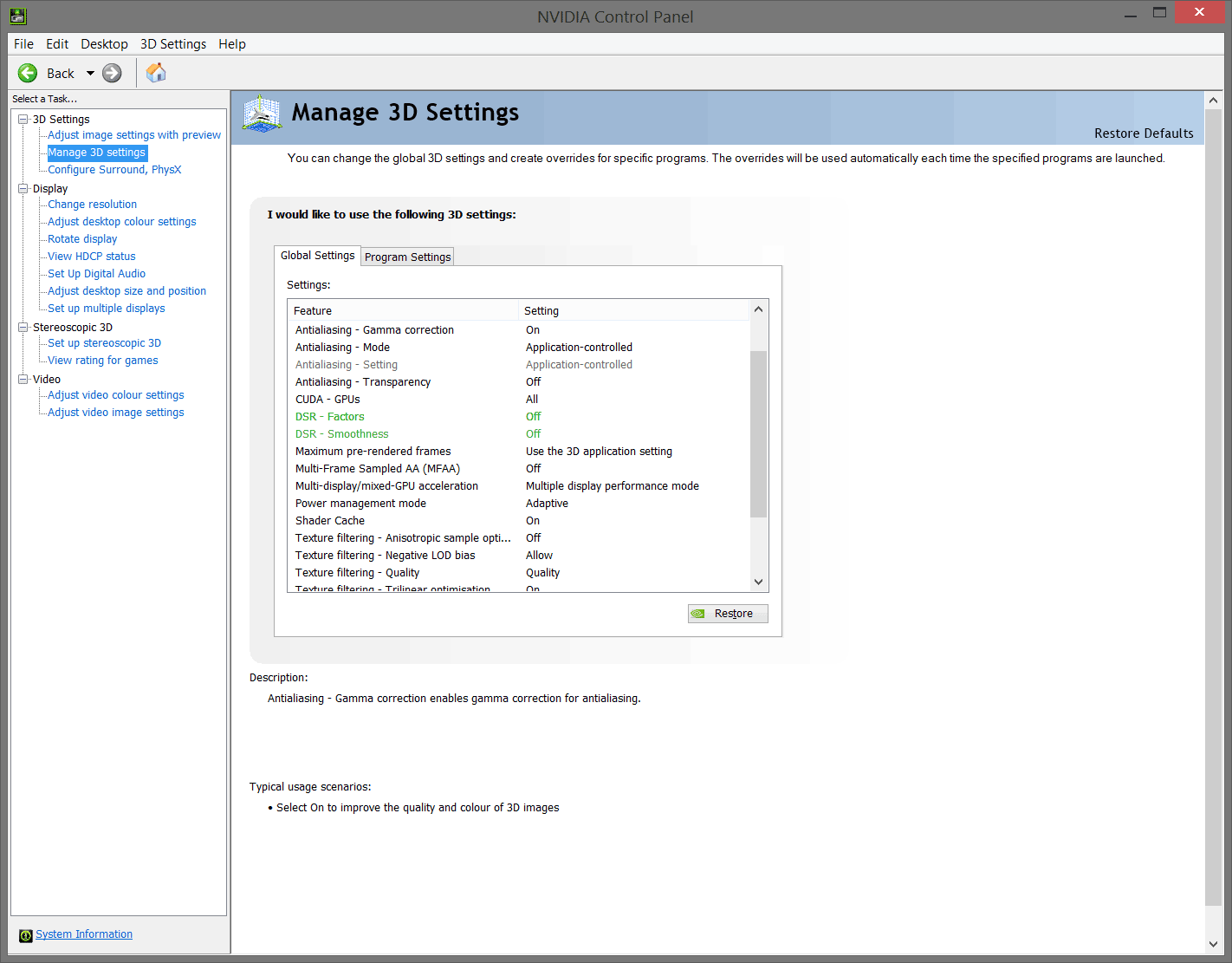Click the 3D Settings tree label

(x=61, y=120)
